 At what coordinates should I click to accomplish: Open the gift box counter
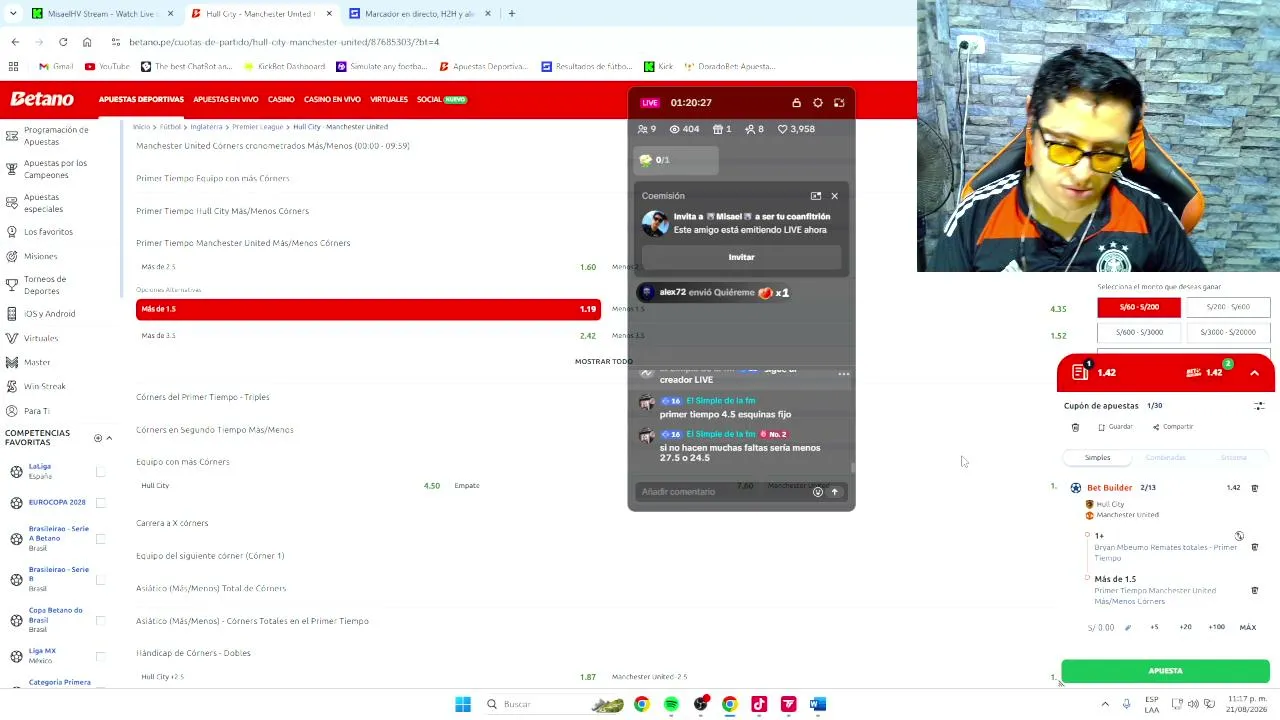pyautogui.click(x=722, y=129)
